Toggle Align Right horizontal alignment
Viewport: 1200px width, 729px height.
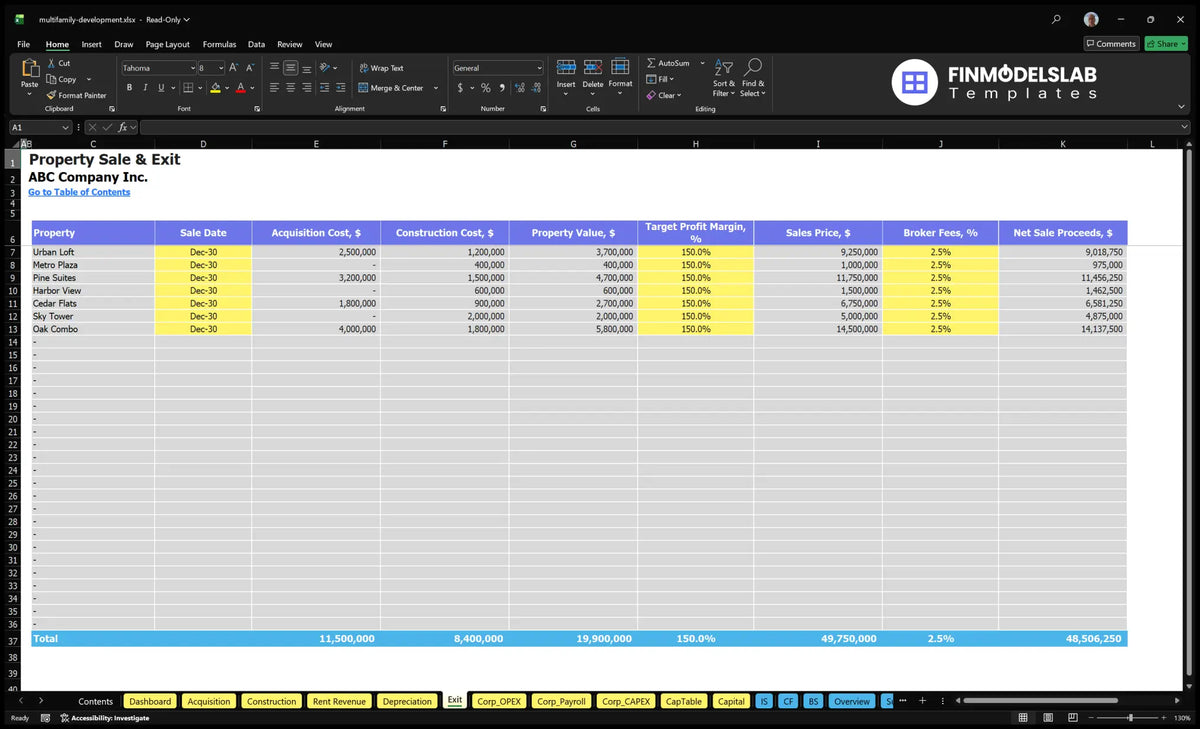[x=306, y=88]
